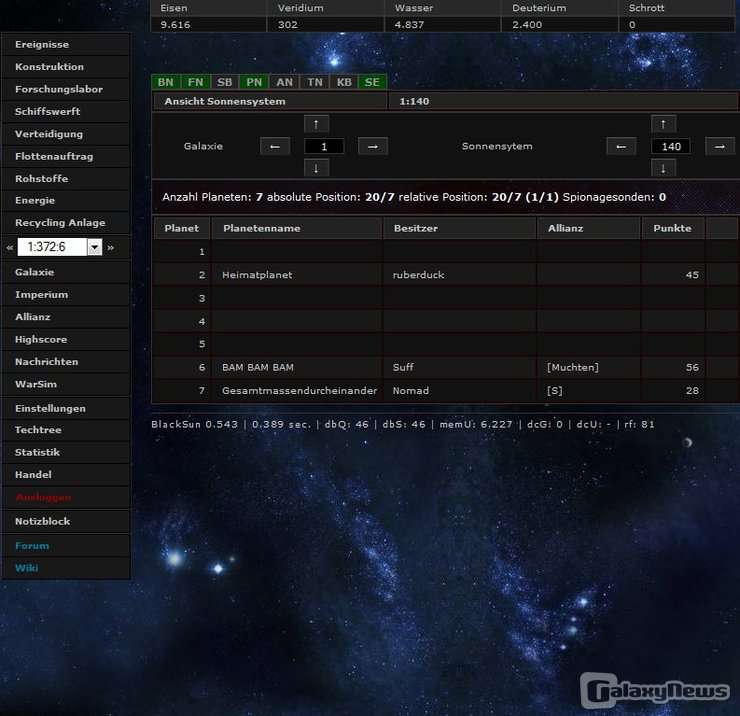740x716 pixels.
Task: Go to next planet with » arrow
Action: point(110,247)
